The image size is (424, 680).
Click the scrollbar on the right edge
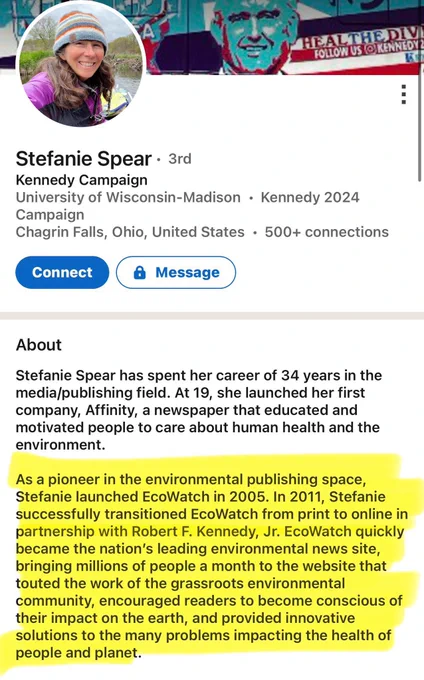(419, 126)
